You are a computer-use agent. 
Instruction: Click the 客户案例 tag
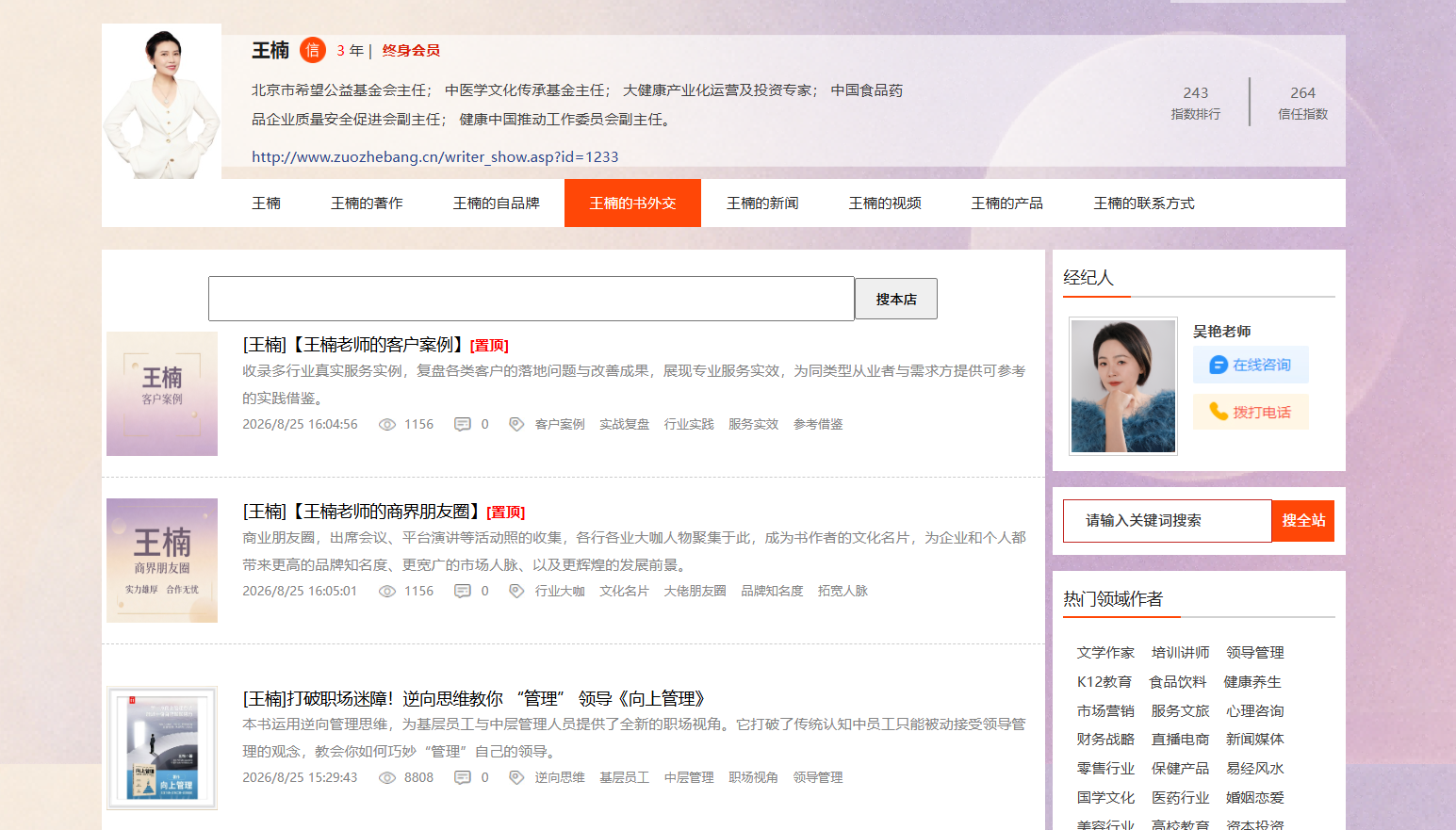click(560, 425)
